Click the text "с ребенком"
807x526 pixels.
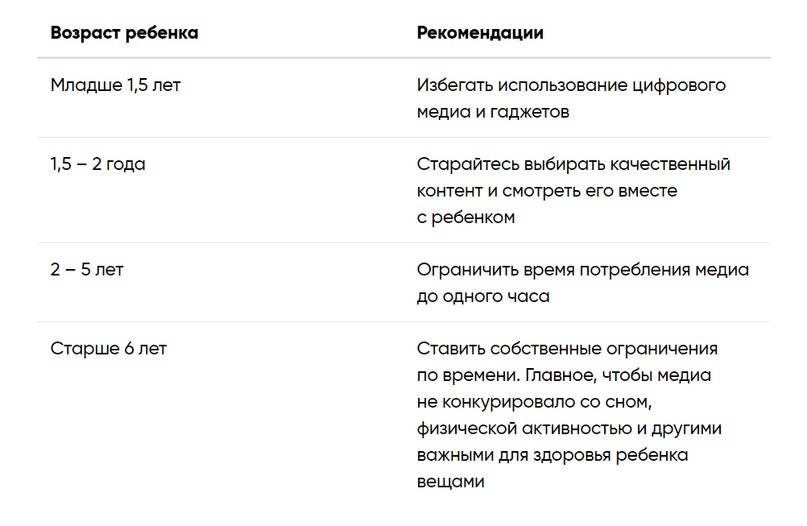(x=466, y=217)
